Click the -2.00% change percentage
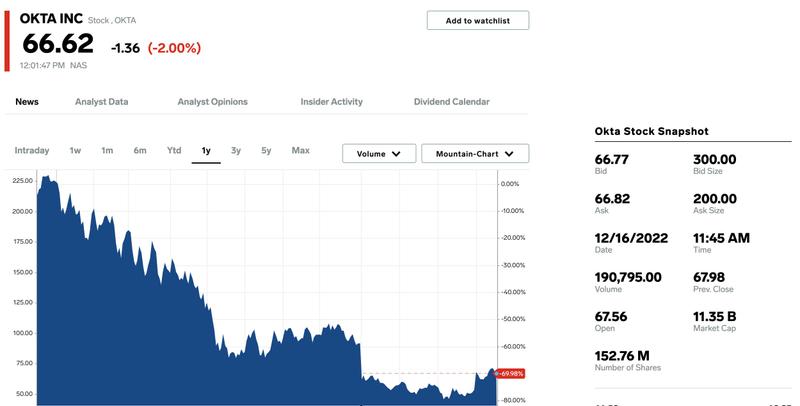This screenshot has width=800, height=406. pos(174,48)
